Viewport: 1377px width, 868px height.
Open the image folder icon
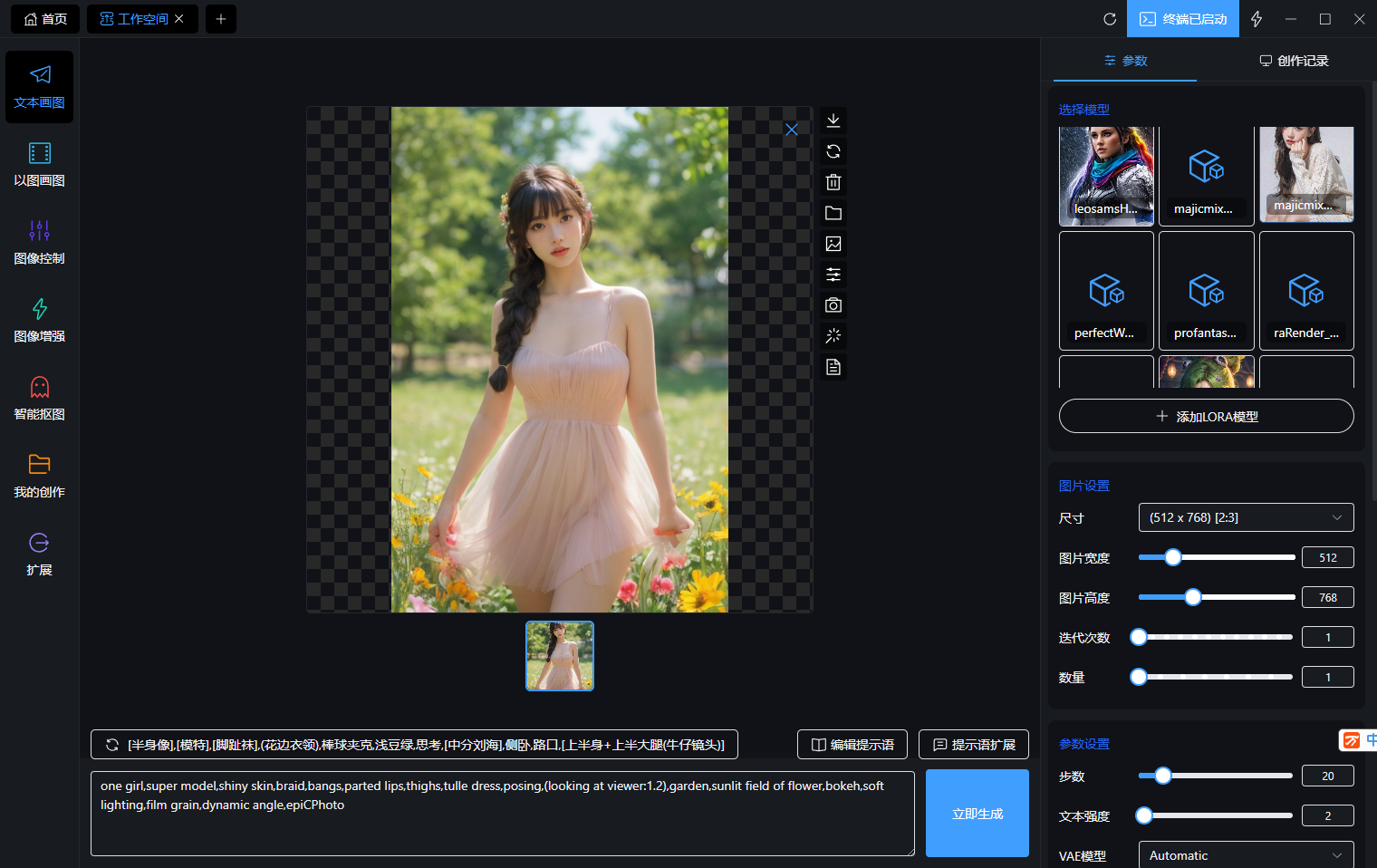tap(833, 213)
